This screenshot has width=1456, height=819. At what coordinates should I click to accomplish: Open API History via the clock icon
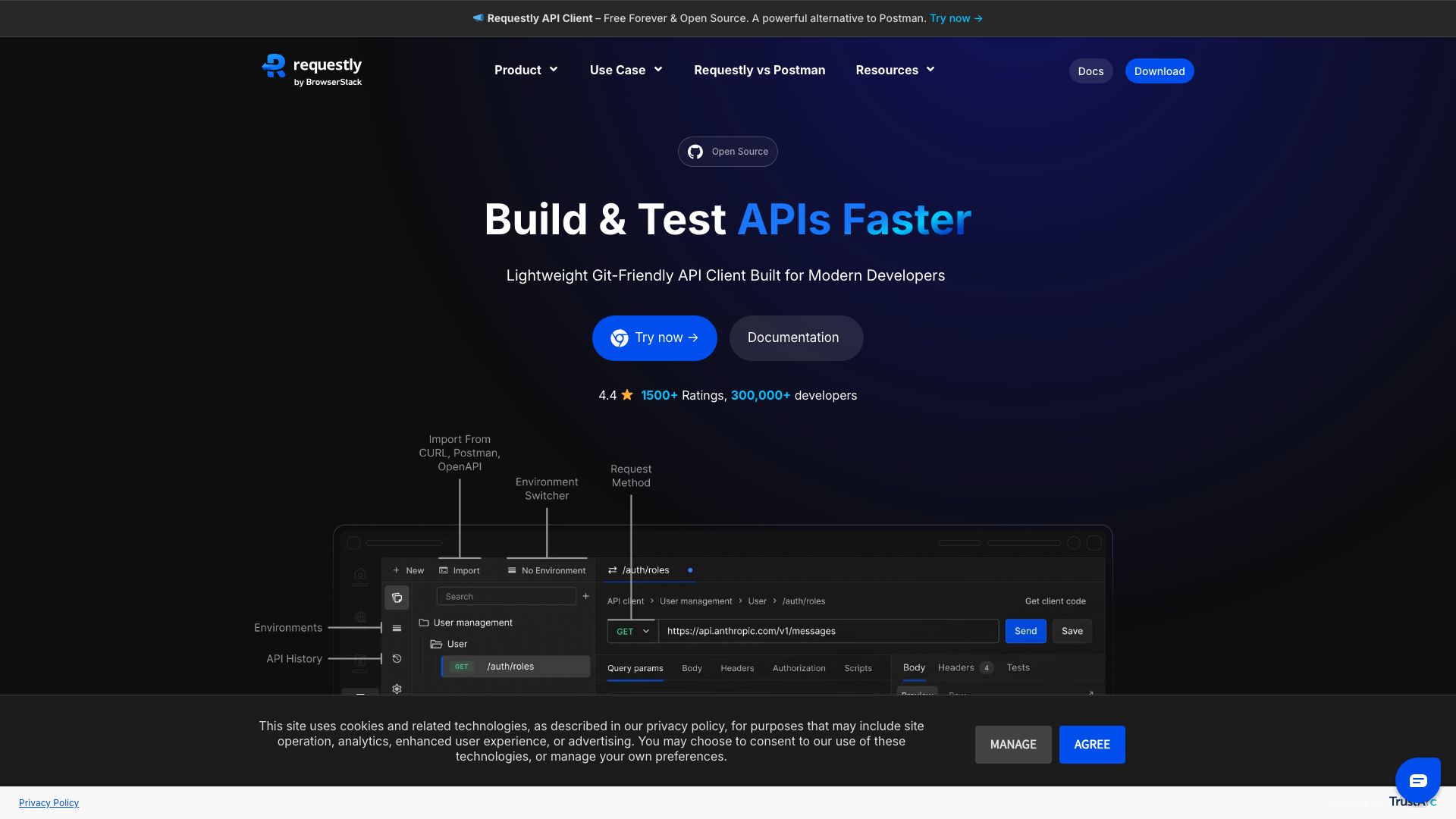coord(397,658)
